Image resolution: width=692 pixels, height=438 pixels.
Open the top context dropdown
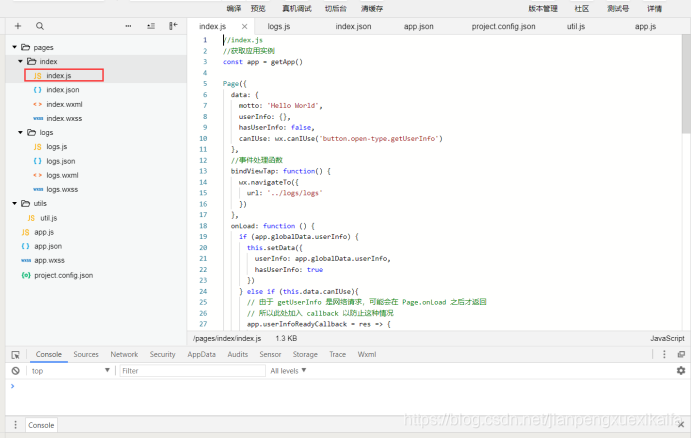pyautogui.click(x=71, y=371)
